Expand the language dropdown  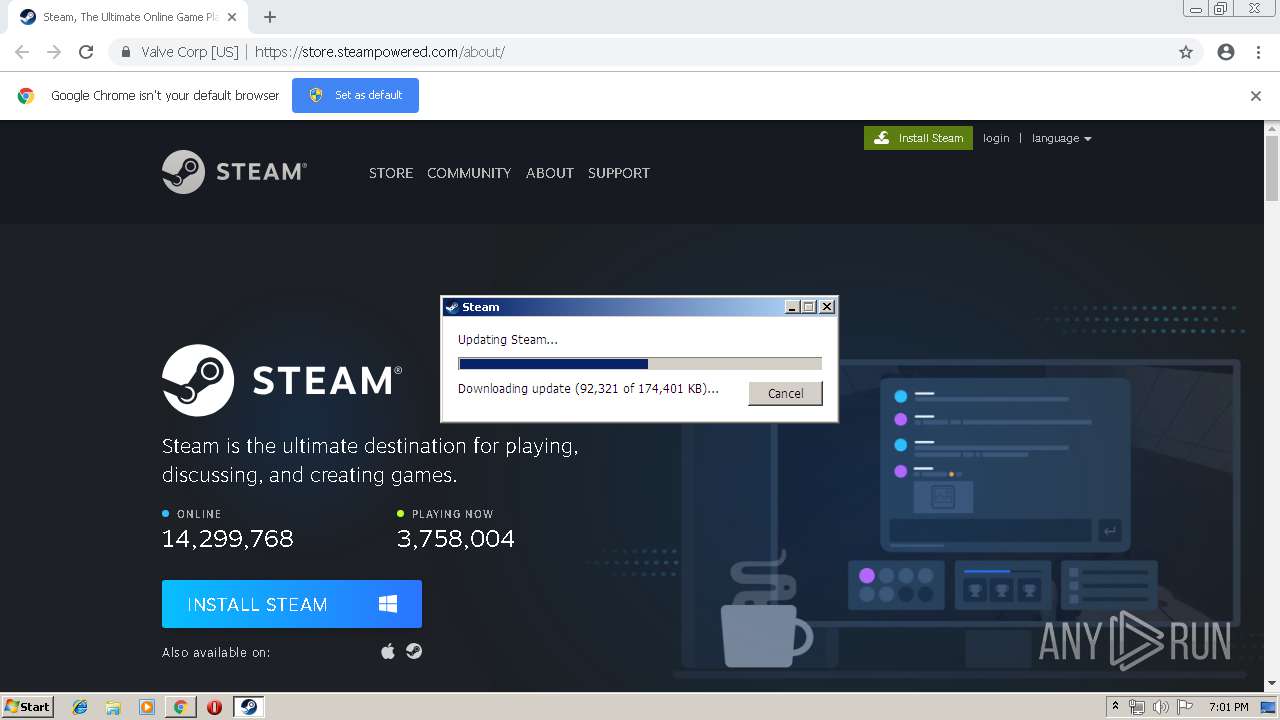(1061, 138)
